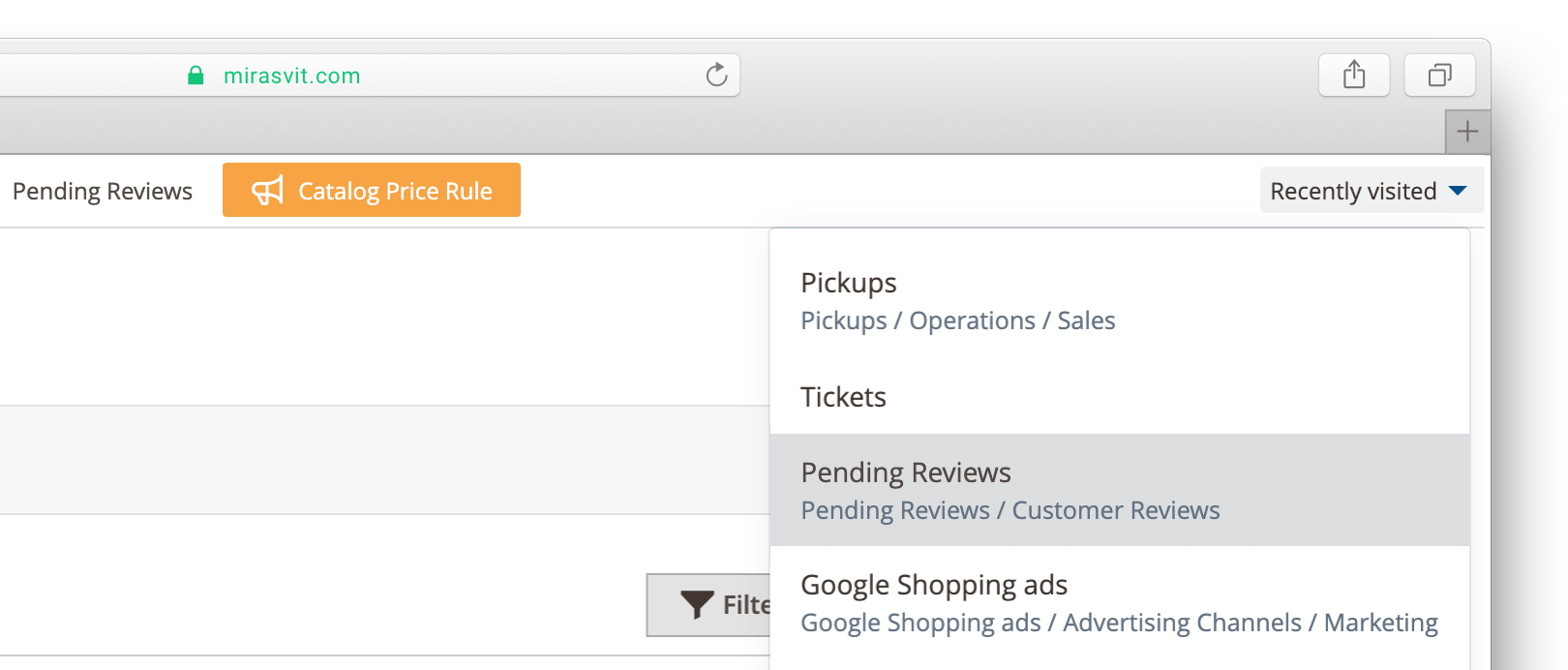
Task: Choose highlighted Pending Reviews menu entry
Action: [x=1120, y=490]
